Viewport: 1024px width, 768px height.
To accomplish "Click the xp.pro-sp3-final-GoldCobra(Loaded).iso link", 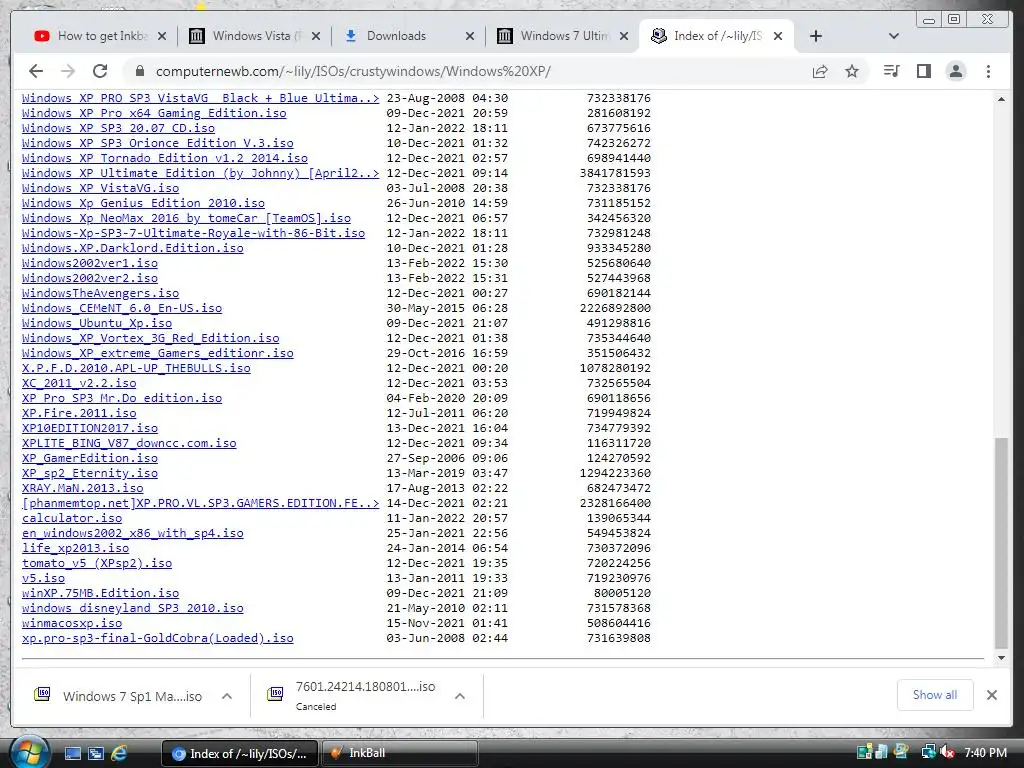I will click(x=157, y=639).
